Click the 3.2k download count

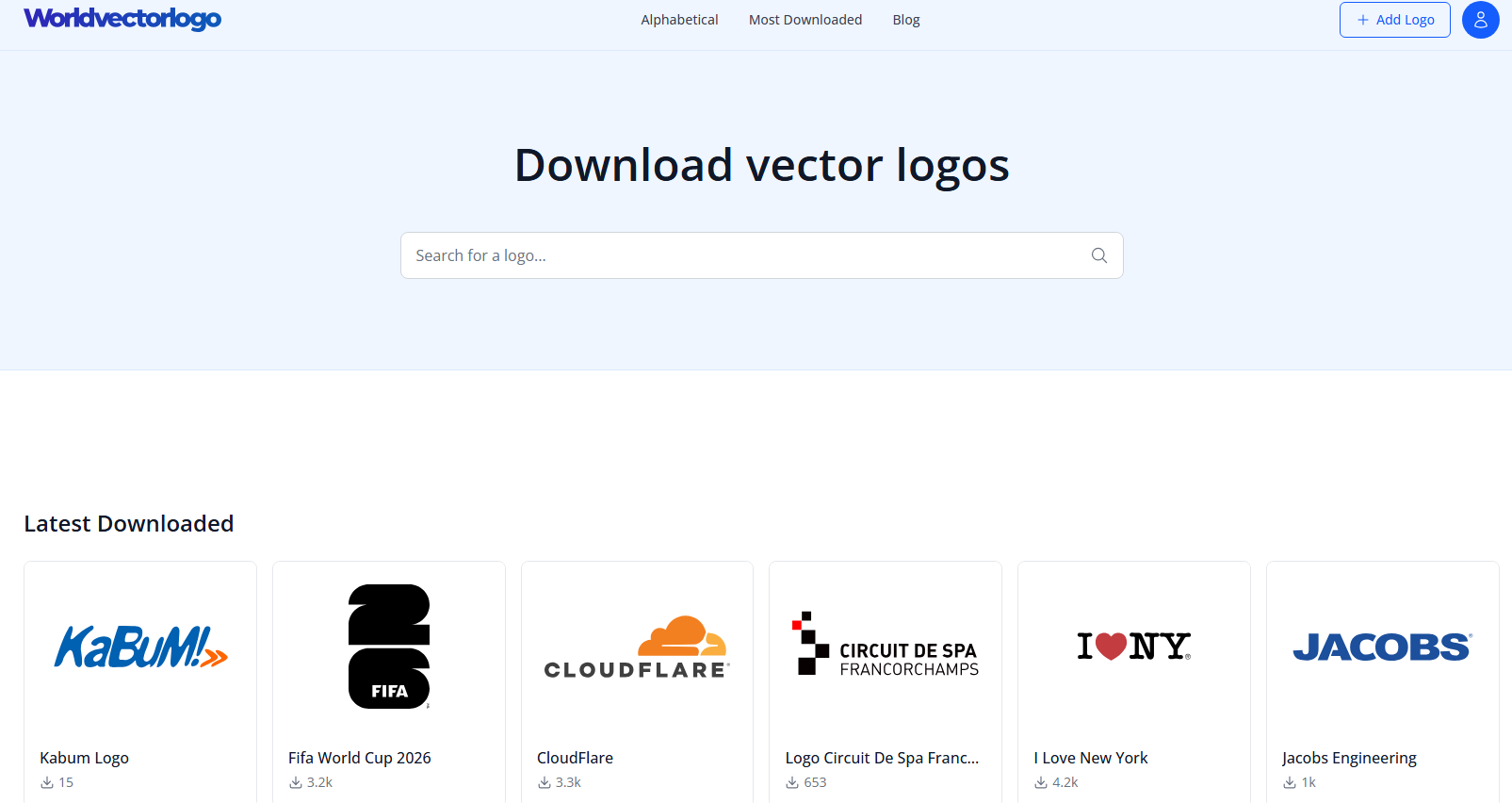point(319,782)
